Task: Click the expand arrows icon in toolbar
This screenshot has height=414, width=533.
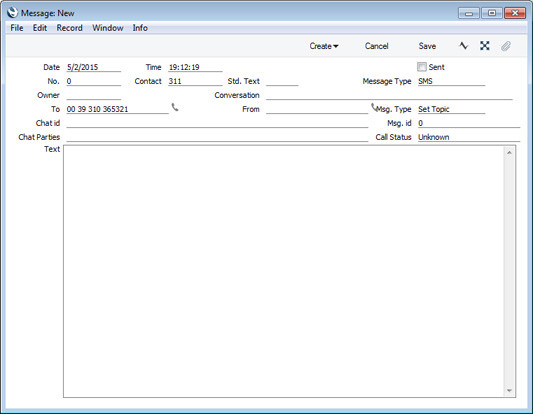Action: click(x=485, y=46)
